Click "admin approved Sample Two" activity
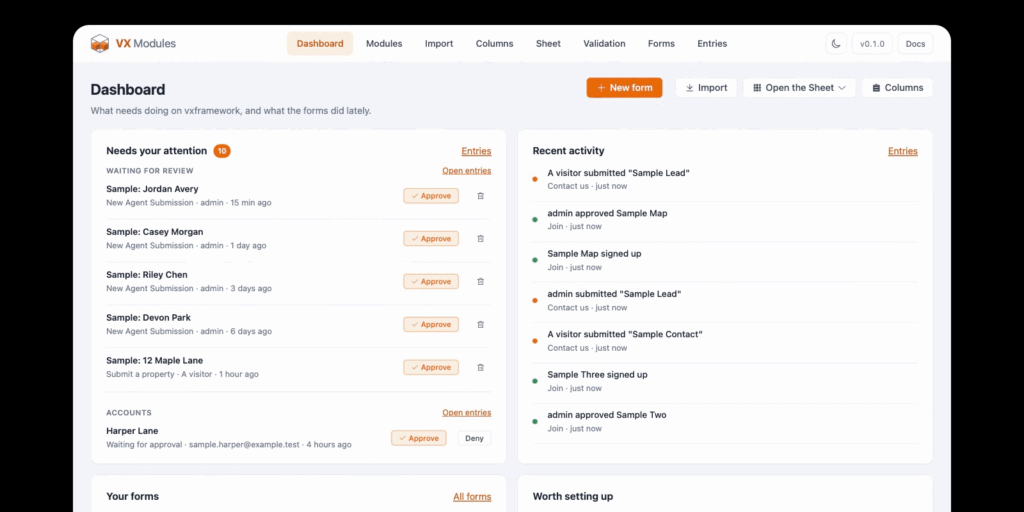Screen dimensions: 1024x512 [607, 415]
